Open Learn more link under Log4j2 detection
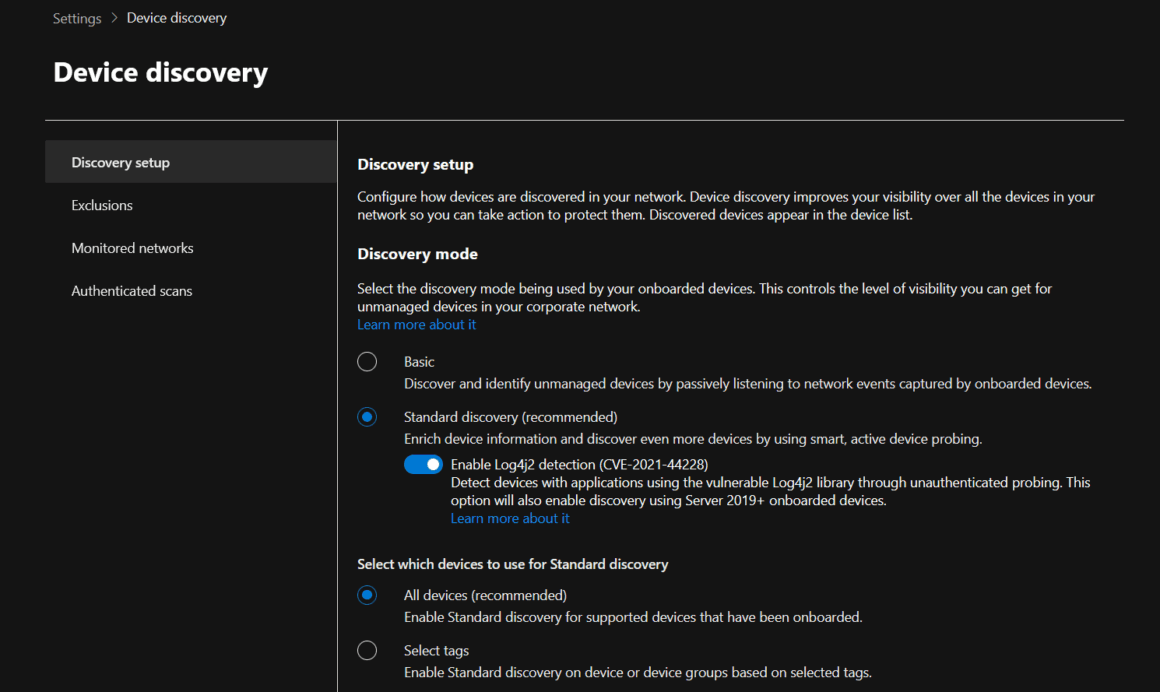The width and height of the screenshot is (1160, 692). point(510,518)
